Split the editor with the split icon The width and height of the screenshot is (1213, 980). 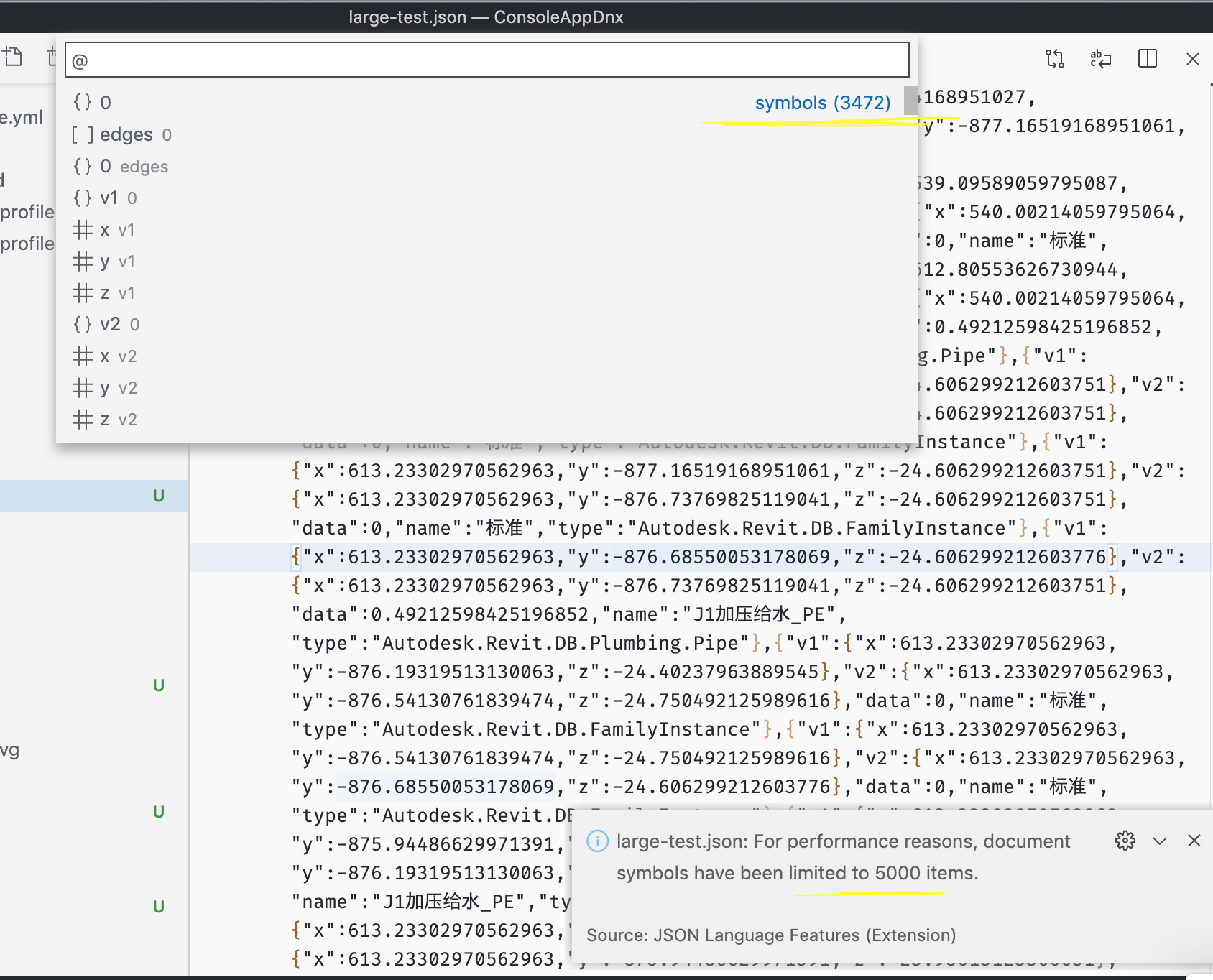click(1148, 59)
